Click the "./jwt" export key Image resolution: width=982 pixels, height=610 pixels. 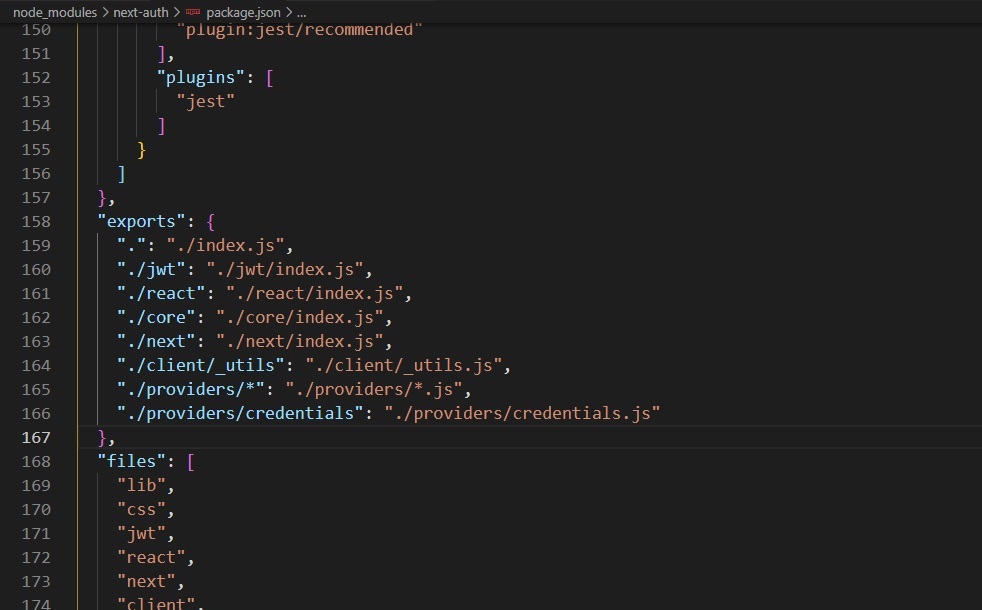click(151, 269)
